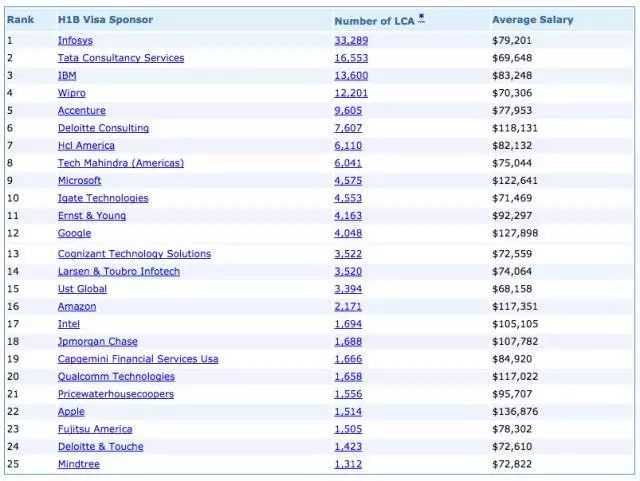
Task: Open the Ust Global link
Action: [x=82, y=289]
